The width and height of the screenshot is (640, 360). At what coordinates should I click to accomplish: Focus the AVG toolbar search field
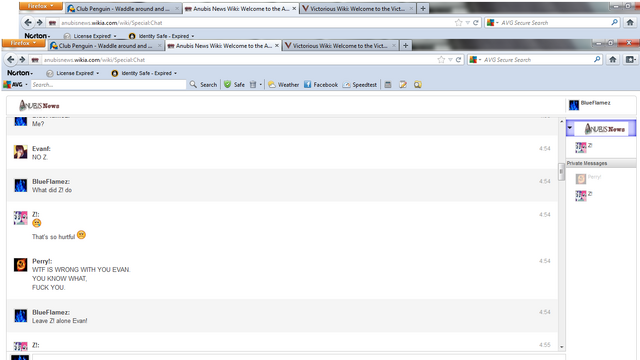108,84
